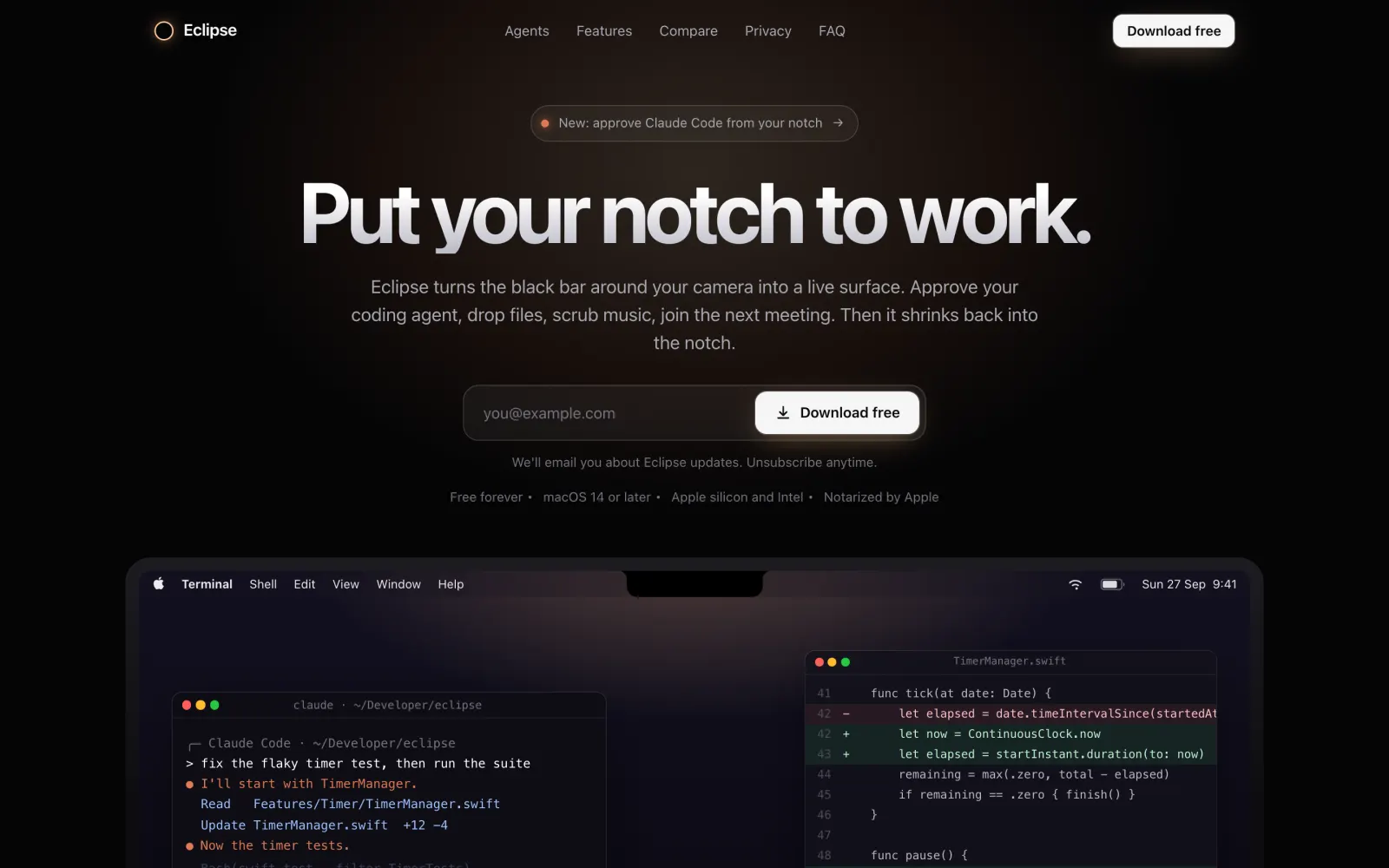Open the New: approve Claude Code announcement
This screenshot has width=1389, height=868.
(x=694, y=123)
